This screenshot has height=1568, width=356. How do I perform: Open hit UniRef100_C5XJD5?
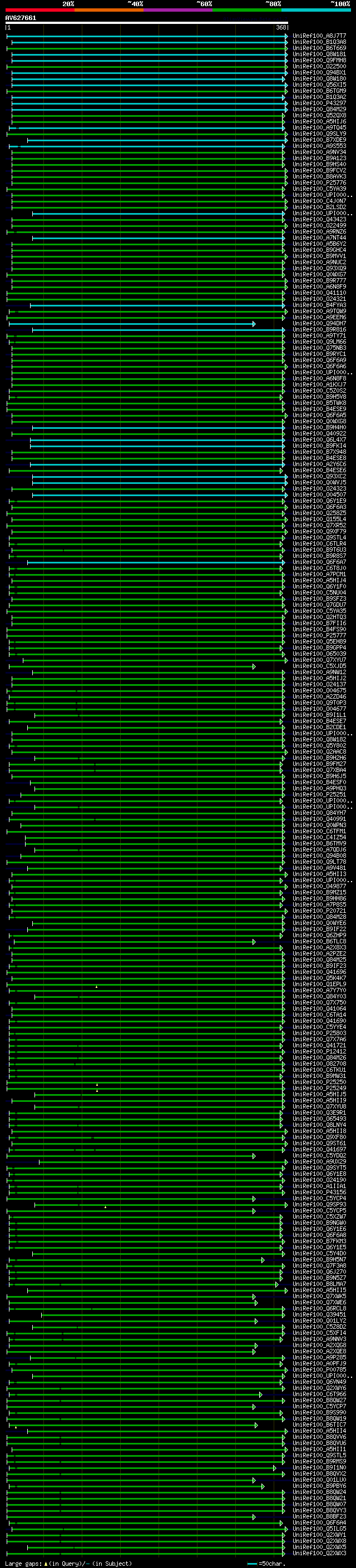click(x=319, y=666)
